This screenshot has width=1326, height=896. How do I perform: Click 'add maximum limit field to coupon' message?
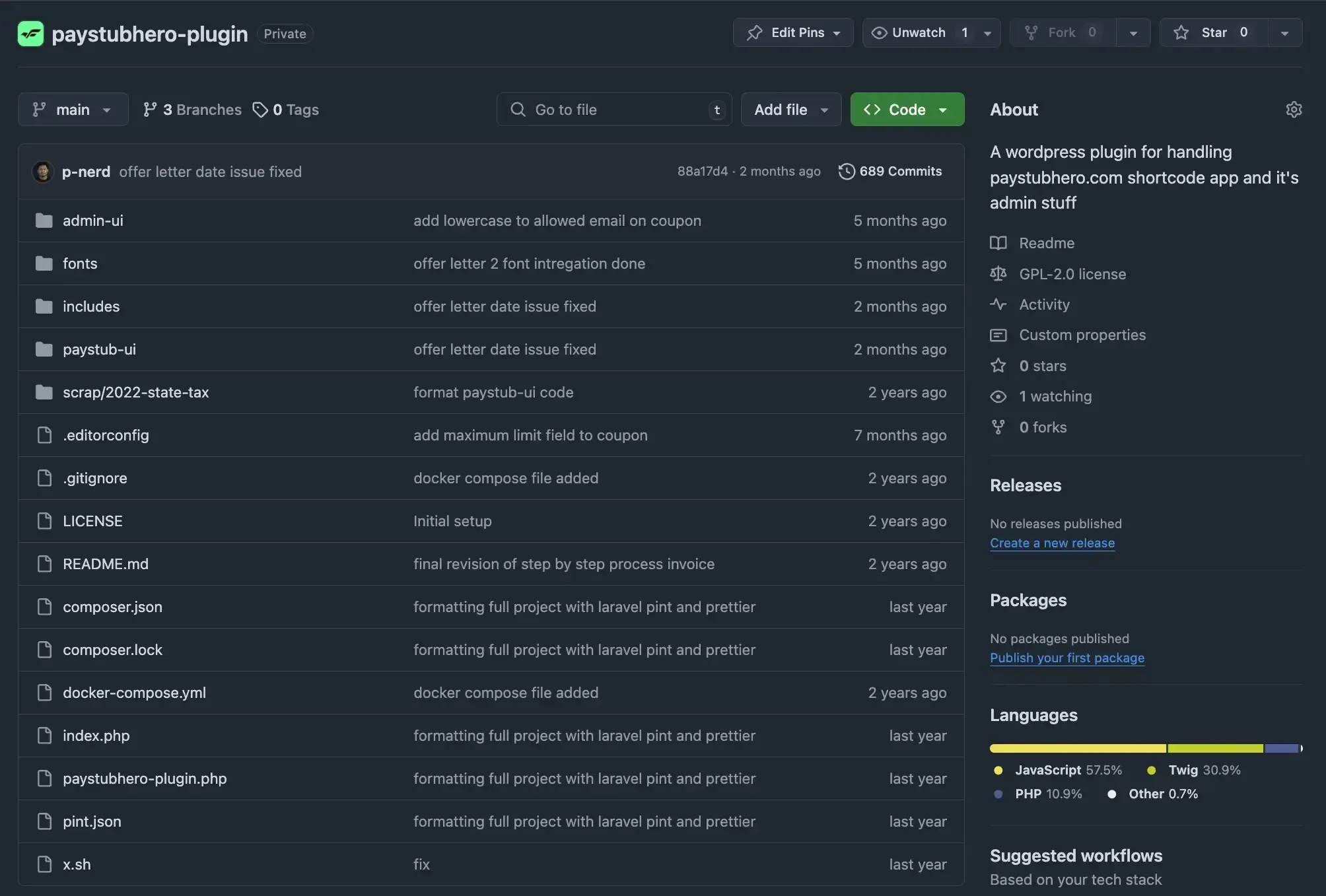coord(530,435)
